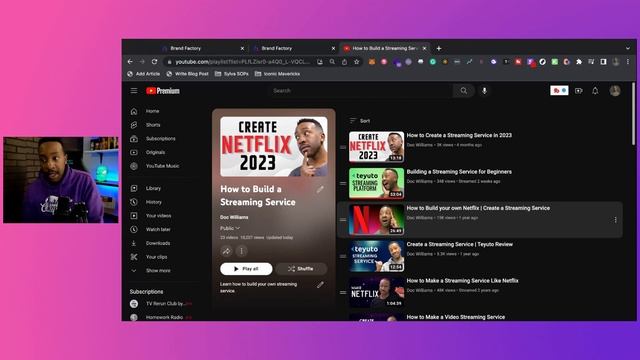Open 'How to Create a Streaming Service in 2023'
The width and height of the screenshot is (640, 360).
459,135
